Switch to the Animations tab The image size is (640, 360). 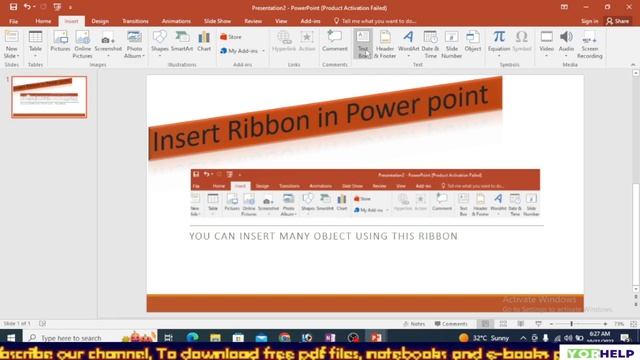176,21
